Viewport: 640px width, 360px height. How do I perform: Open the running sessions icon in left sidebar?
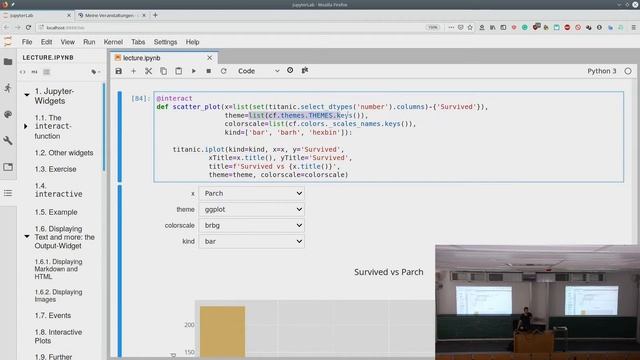tap(8, 88)
